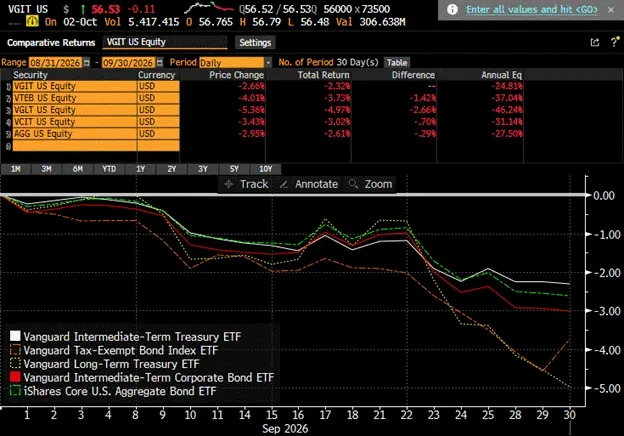Click the USD currency cell for AGG
624x436 pixels.
tap(158, 134)
